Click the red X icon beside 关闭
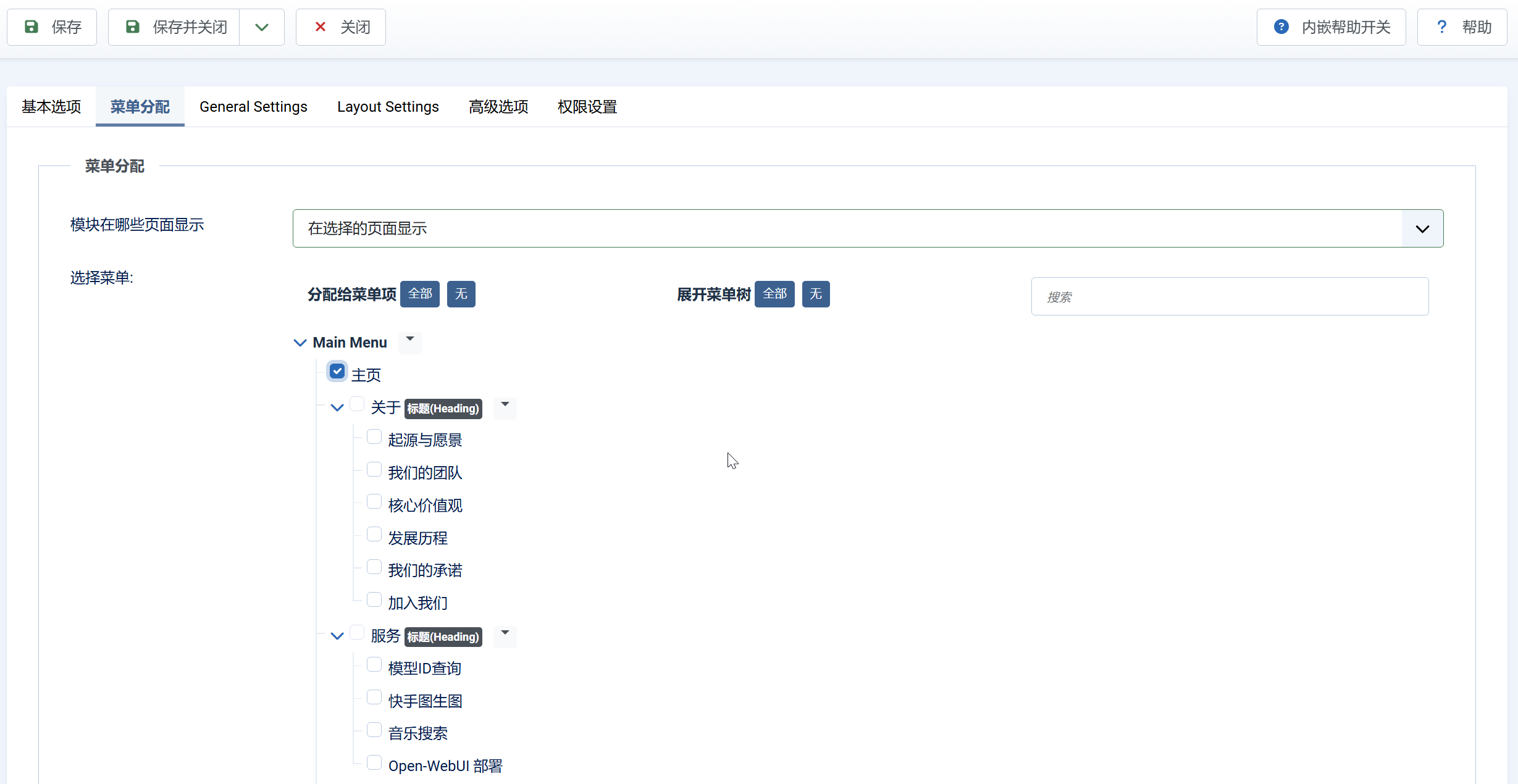Screen dimensions: 1518x784 [x=320, y=27]
